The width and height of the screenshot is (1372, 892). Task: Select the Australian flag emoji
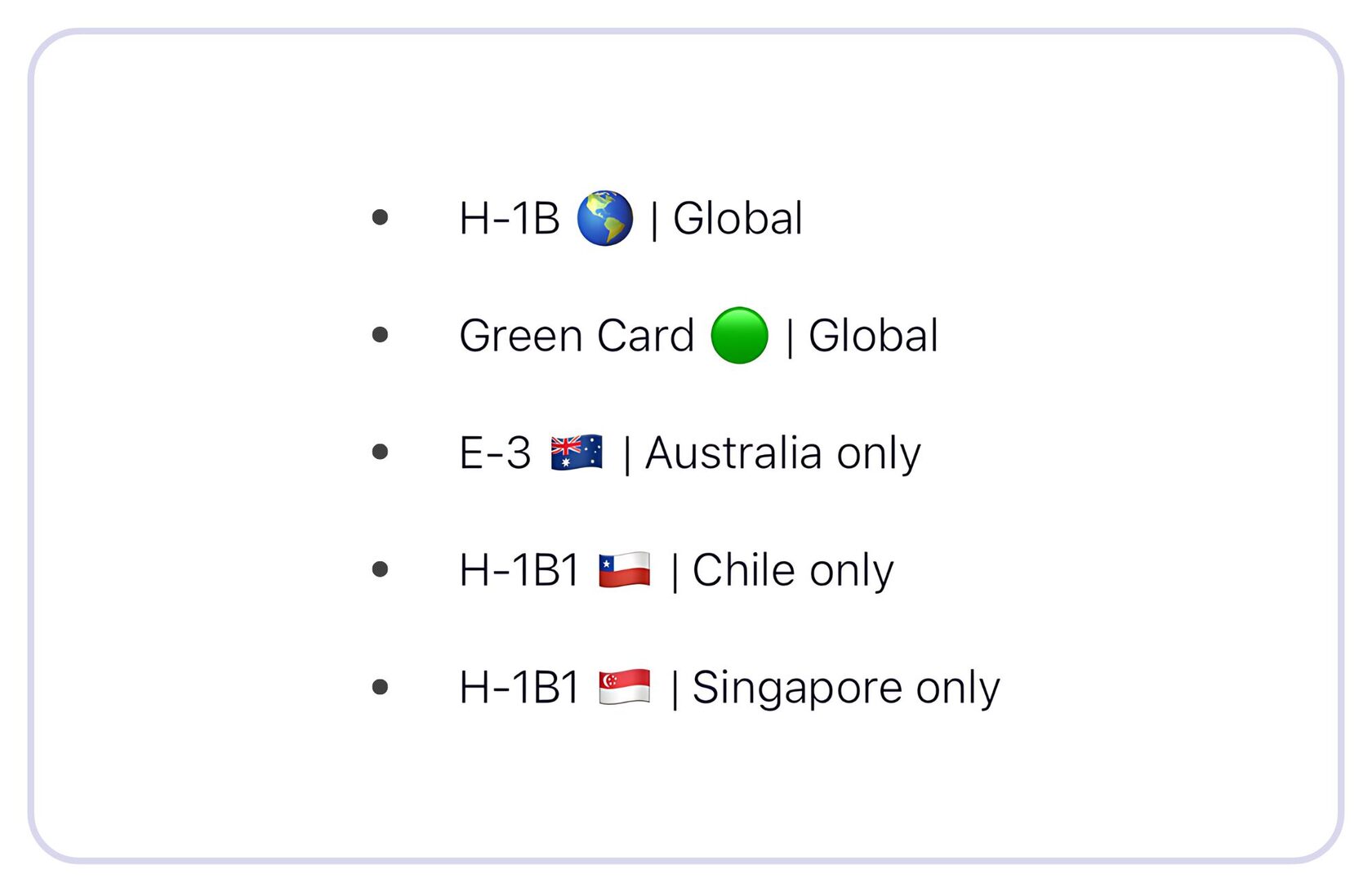click(577, 453)
